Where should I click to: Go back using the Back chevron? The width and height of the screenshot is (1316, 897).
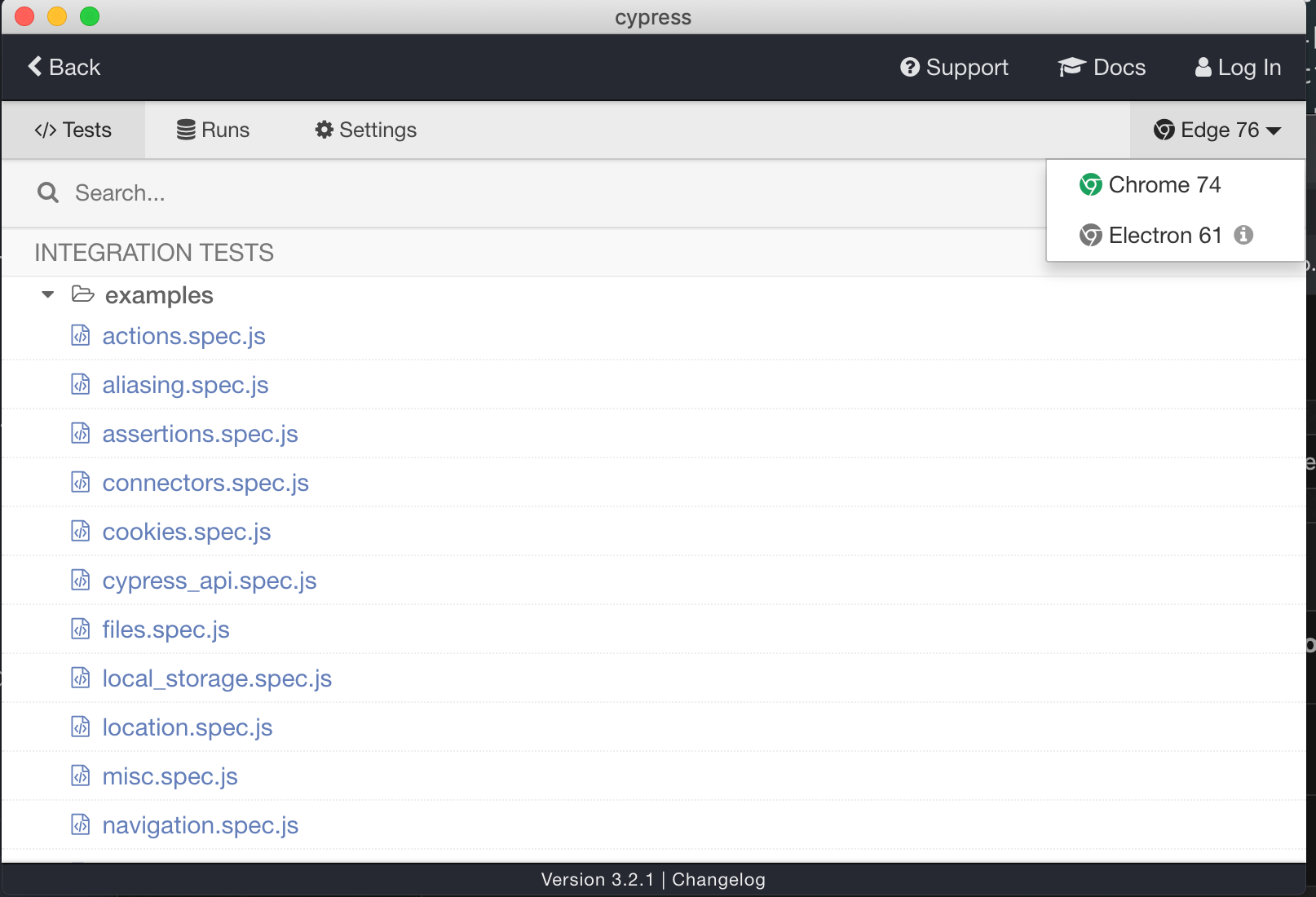(x=64, y=67)
